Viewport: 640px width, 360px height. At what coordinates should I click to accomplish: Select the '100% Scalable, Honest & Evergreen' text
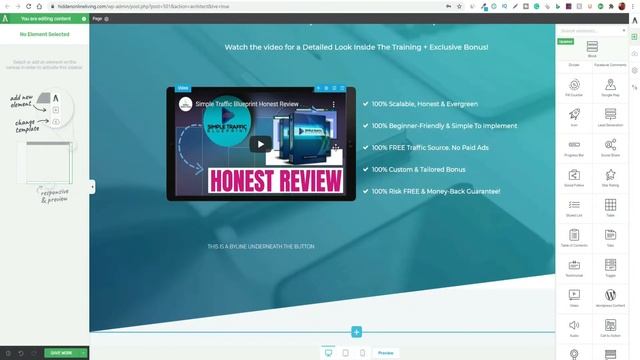click(424, 104)
